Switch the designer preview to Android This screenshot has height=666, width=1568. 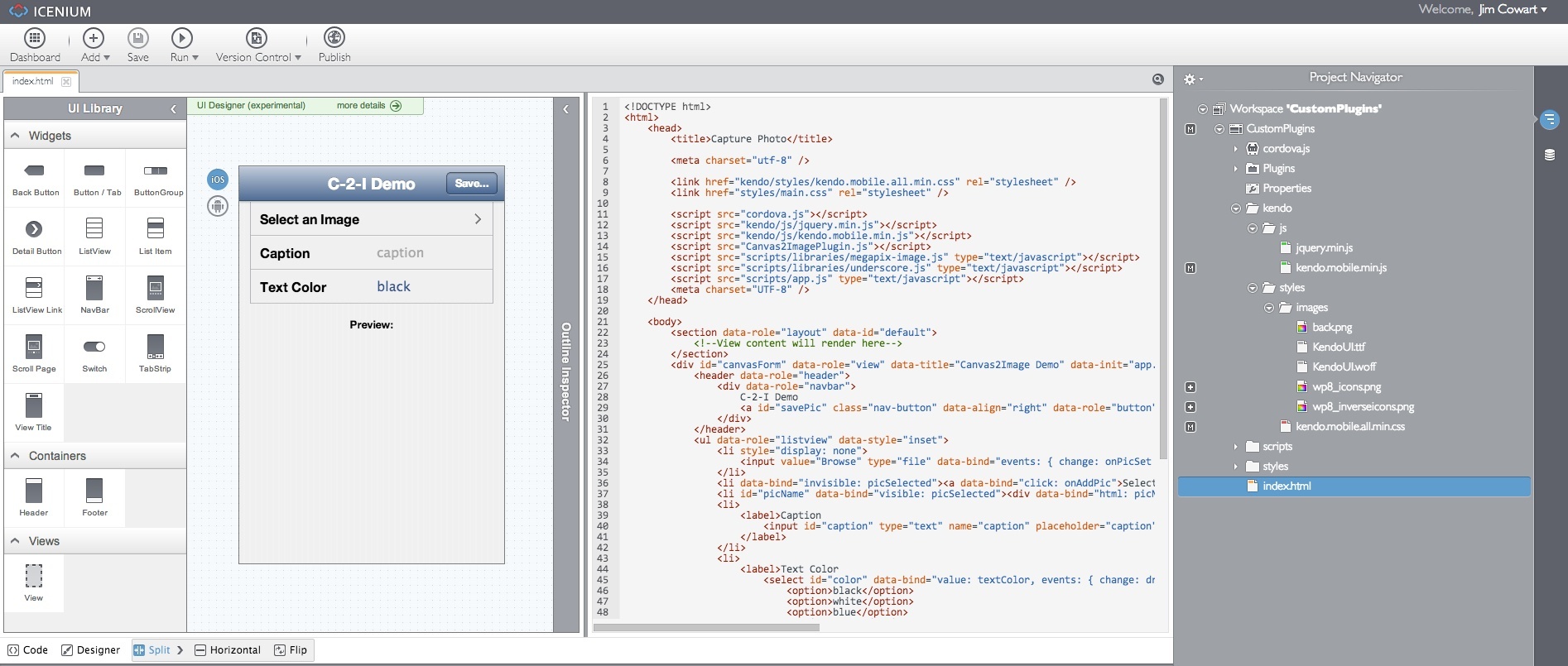click(x=218, y=206)
